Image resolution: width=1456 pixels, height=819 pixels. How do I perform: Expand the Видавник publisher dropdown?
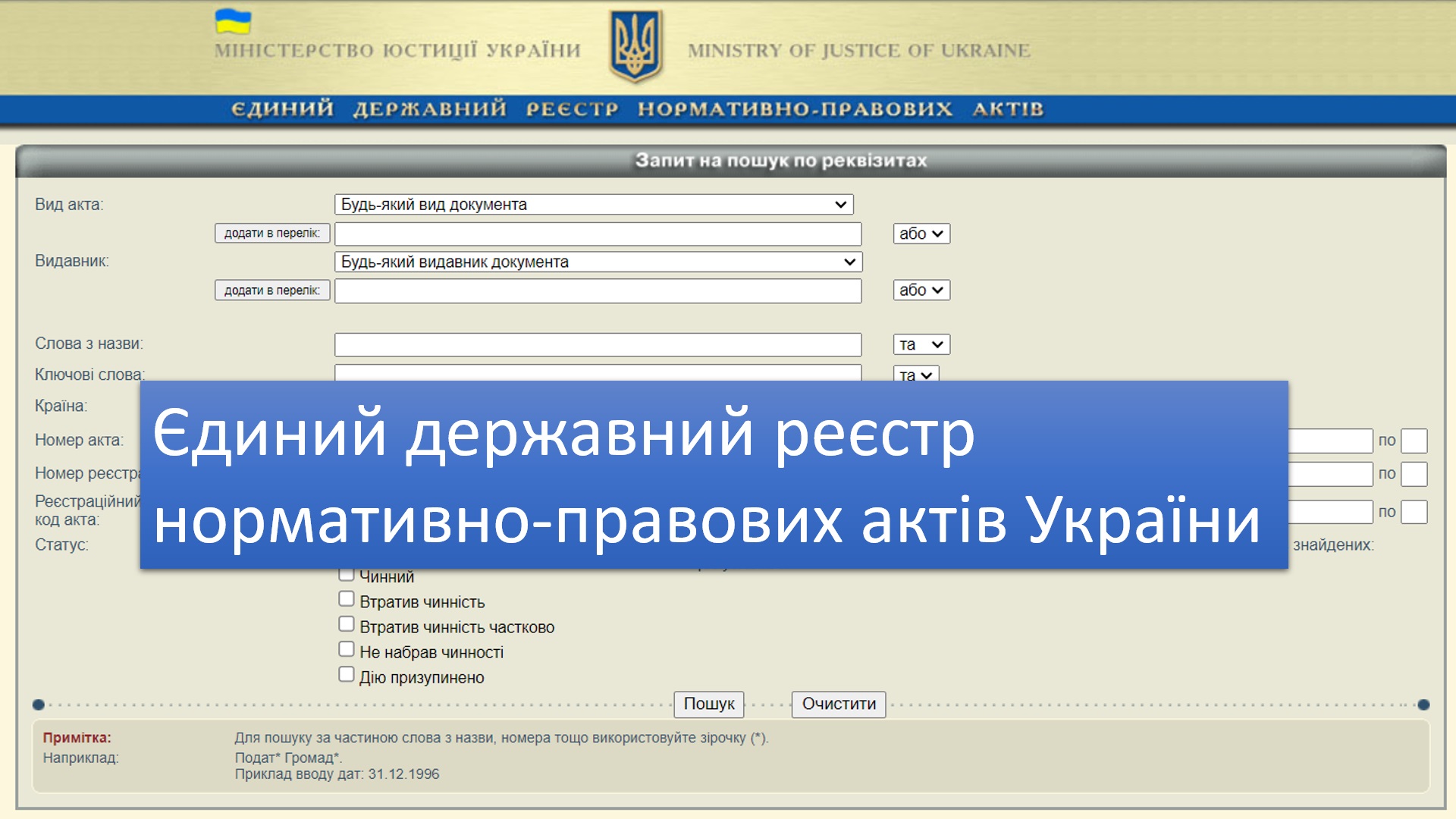[598, 262]
